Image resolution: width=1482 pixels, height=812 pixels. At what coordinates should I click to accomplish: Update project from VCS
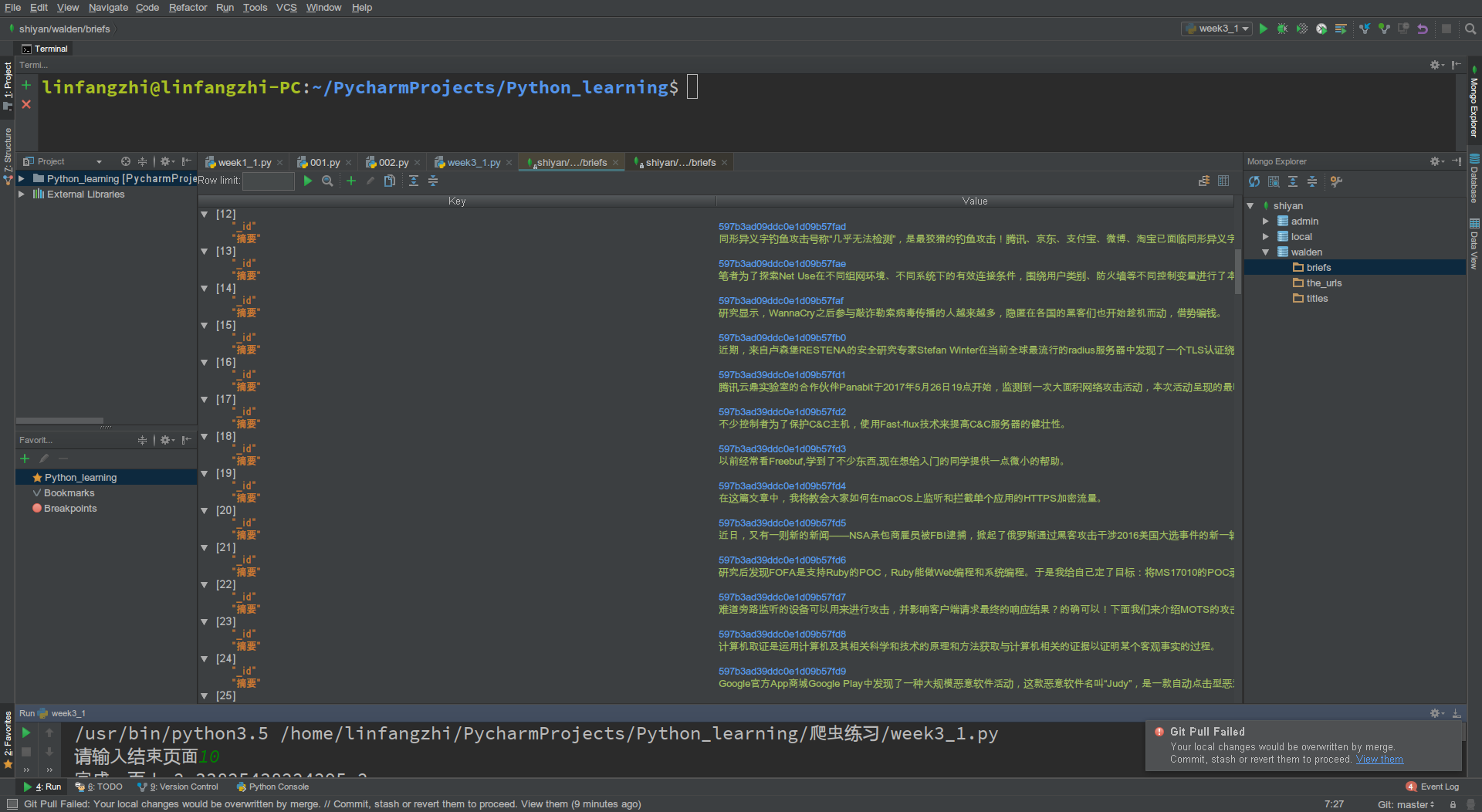pyautogui.click(x=1365, y=29)
